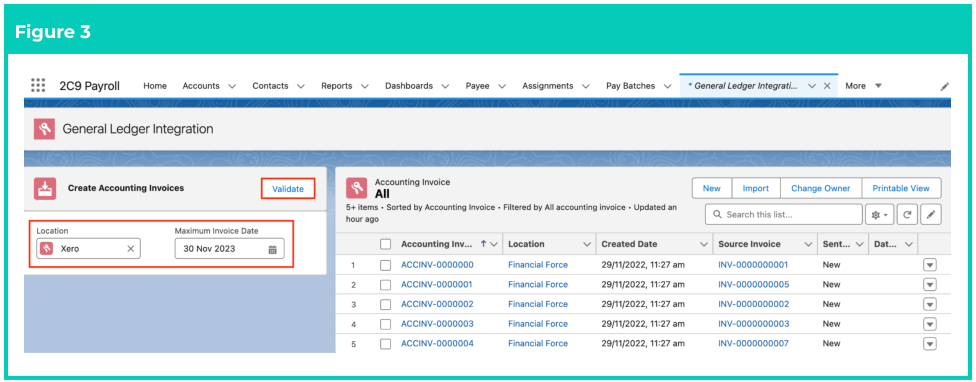Switch to the Contacts tab
The height and width of the screenshot is (382, 976).
(x=270, y=86)
